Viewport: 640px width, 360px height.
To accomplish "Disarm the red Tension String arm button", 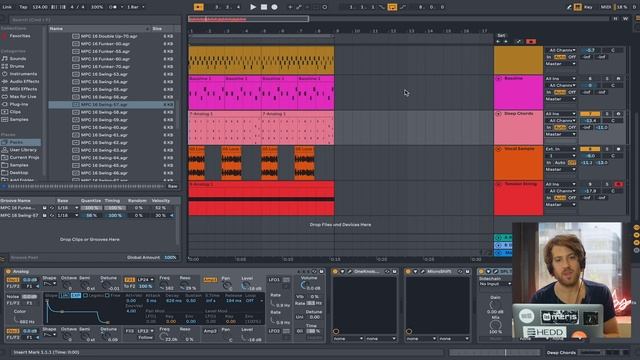I will tap(618, 184).
